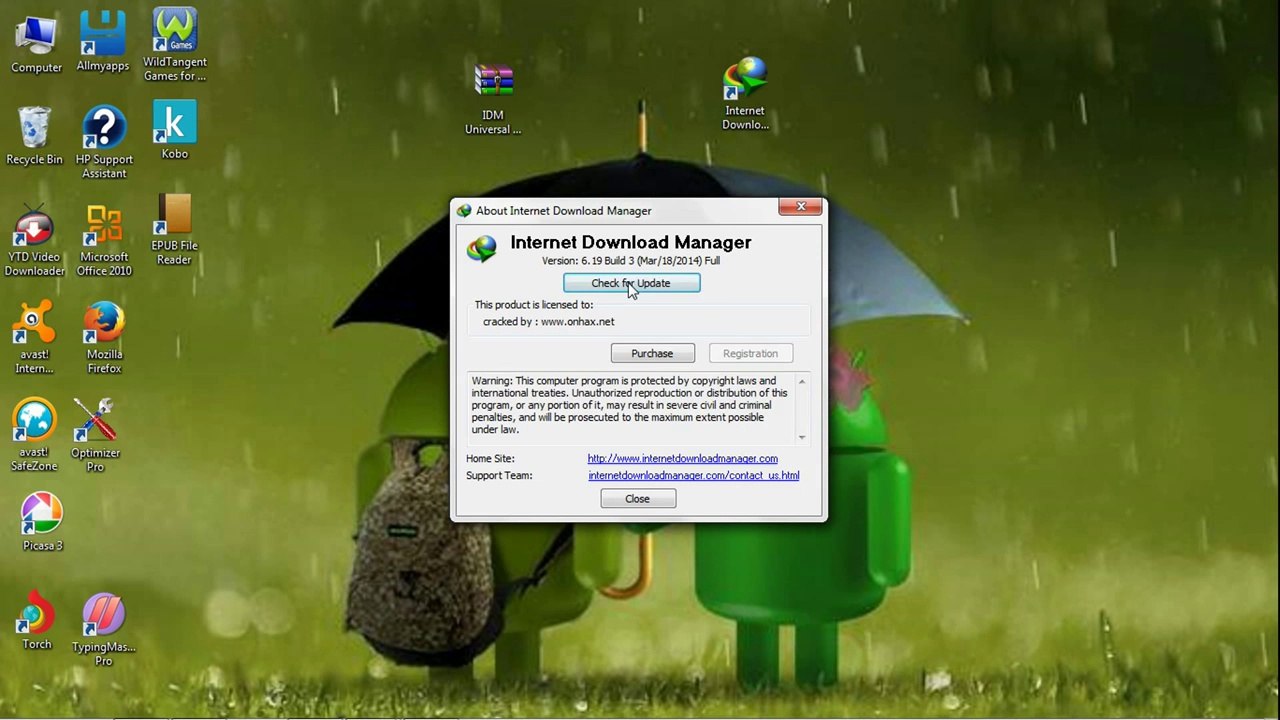Screen dimensions: 1280x720
Task: Click the 'About Internet Download Manager' title text
Action: click(x=564, y=211)
